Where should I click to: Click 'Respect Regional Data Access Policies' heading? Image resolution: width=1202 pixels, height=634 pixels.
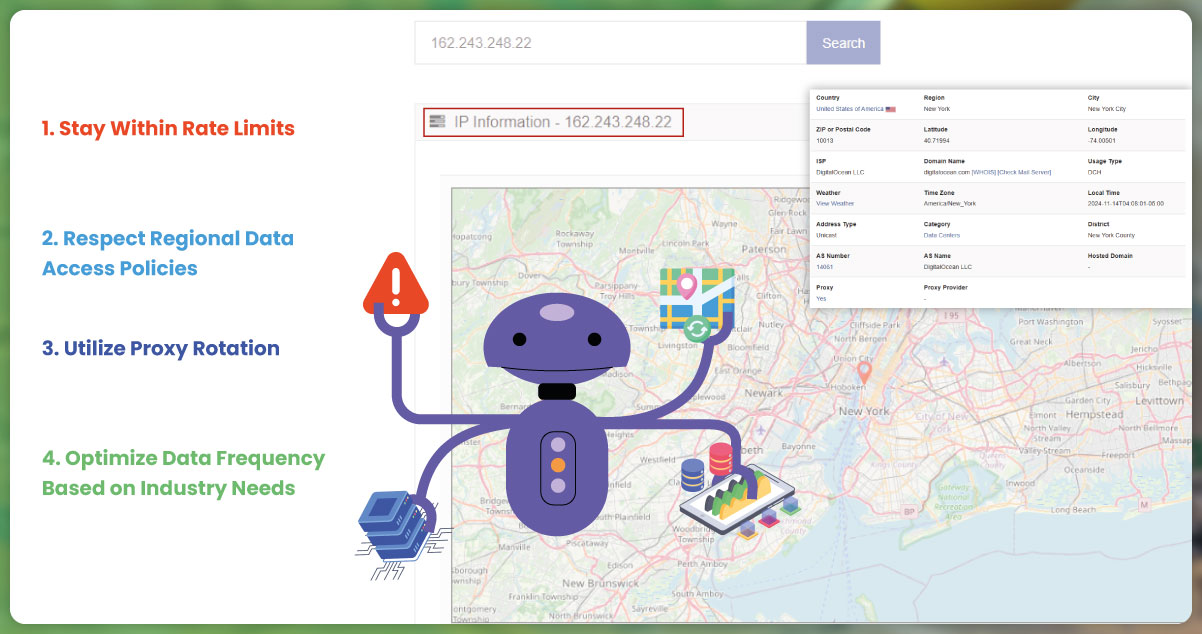pos(168,253)
